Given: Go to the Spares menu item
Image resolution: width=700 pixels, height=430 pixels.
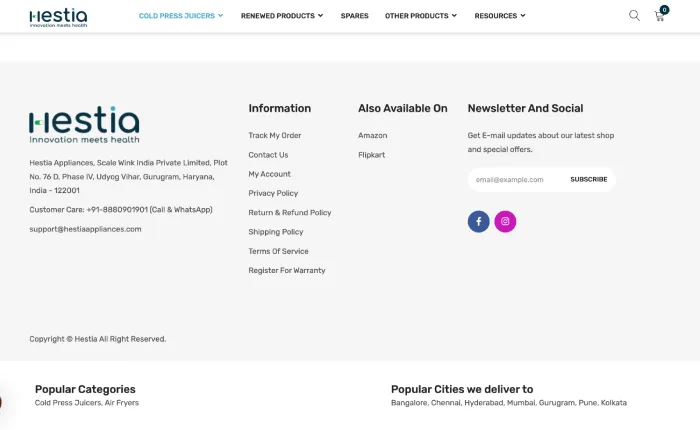Looking at the screenshot, I should pos(354,16).
